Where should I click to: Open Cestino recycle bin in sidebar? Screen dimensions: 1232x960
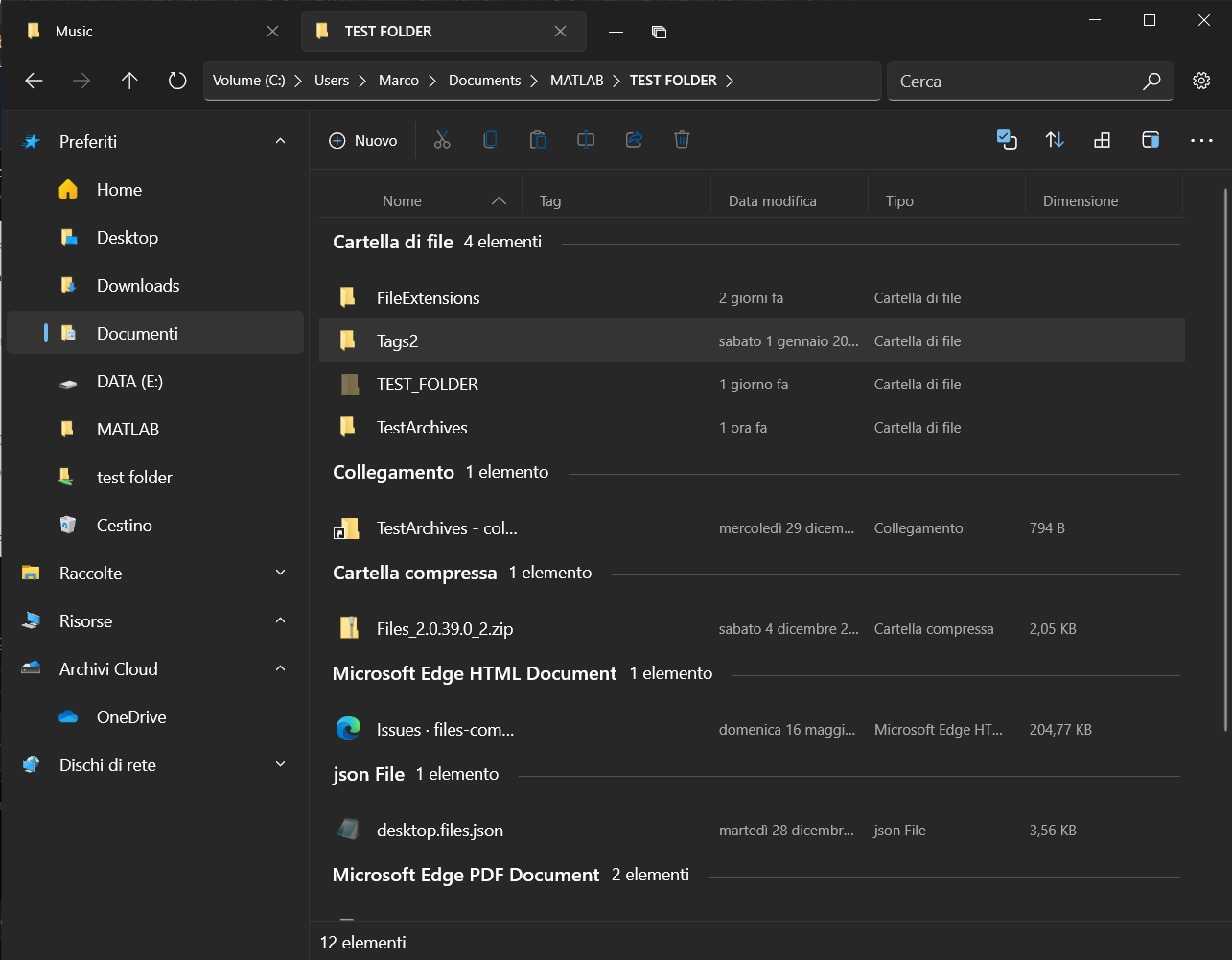(x=155, y=526)
